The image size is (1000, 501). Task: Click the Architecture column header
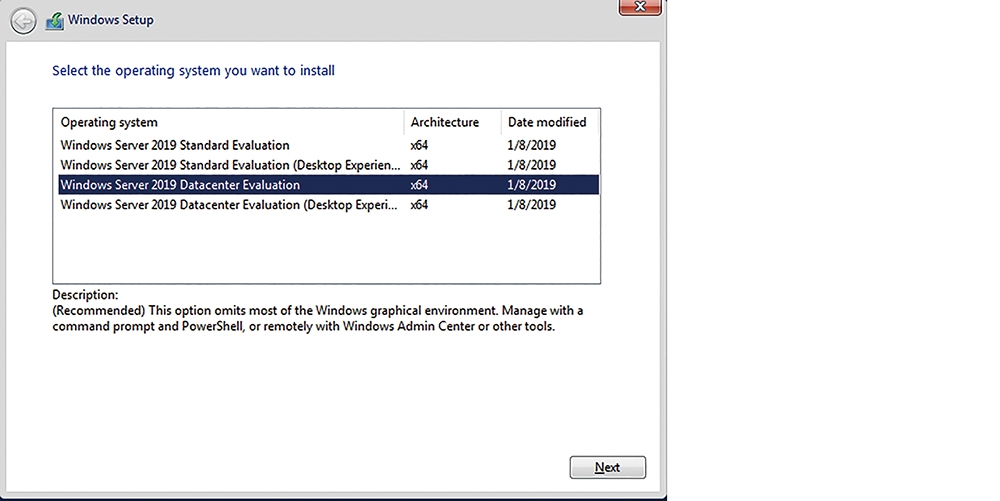pos(452,122)
